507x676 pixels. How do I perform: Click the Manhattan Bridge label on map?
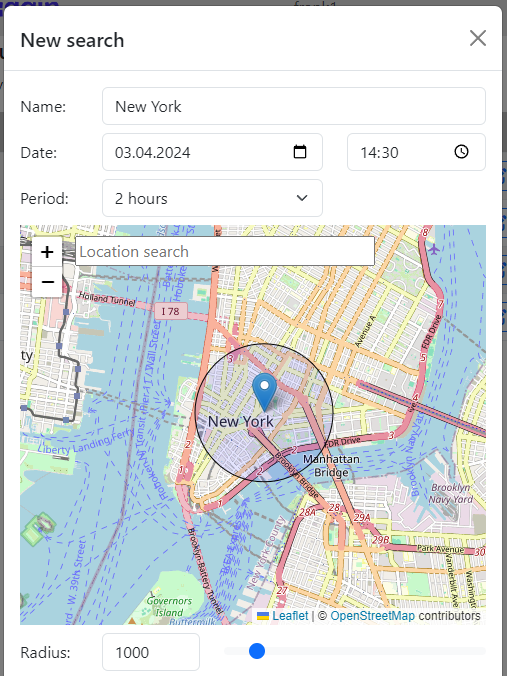click(331, 466)
